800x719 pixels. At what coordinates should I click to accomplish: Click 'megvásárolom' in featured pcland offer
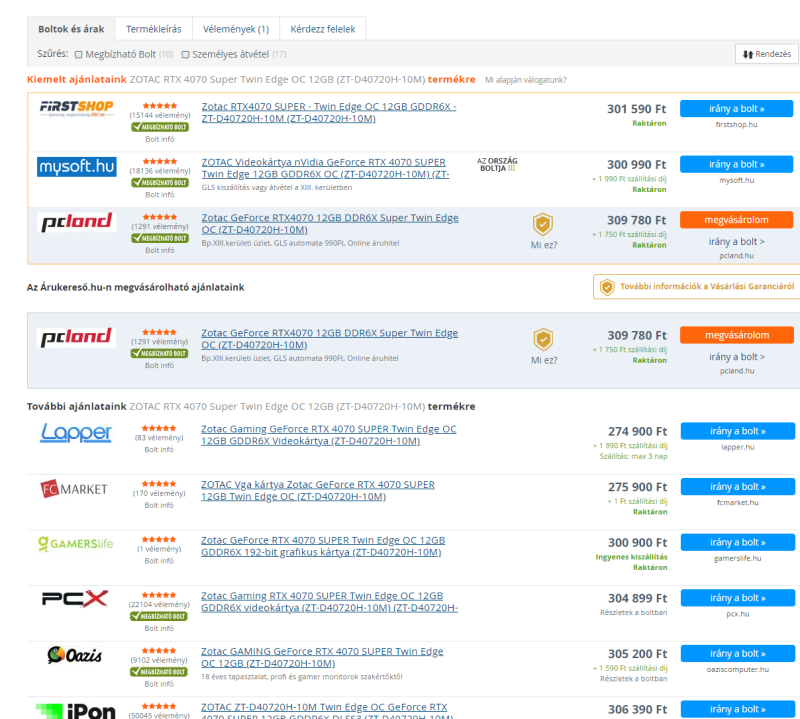tap(736, 220)
